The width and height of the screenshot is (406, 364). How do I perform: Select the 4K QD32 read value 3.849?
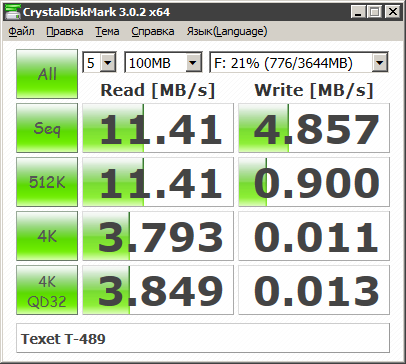tap(158, 290)
